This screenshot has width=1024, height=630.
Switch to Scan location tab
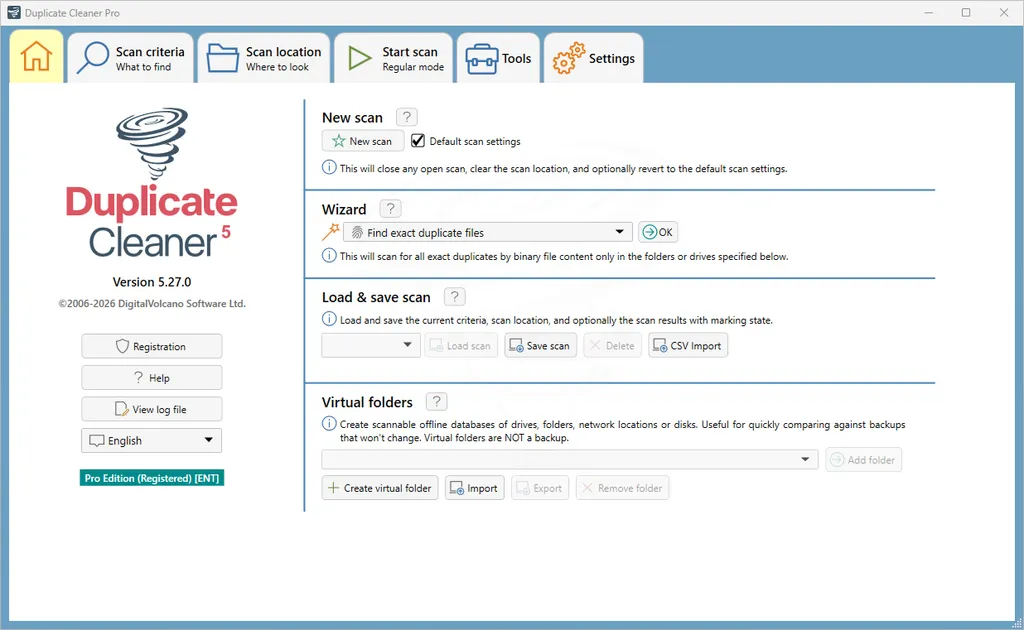[x=264, y=58]
